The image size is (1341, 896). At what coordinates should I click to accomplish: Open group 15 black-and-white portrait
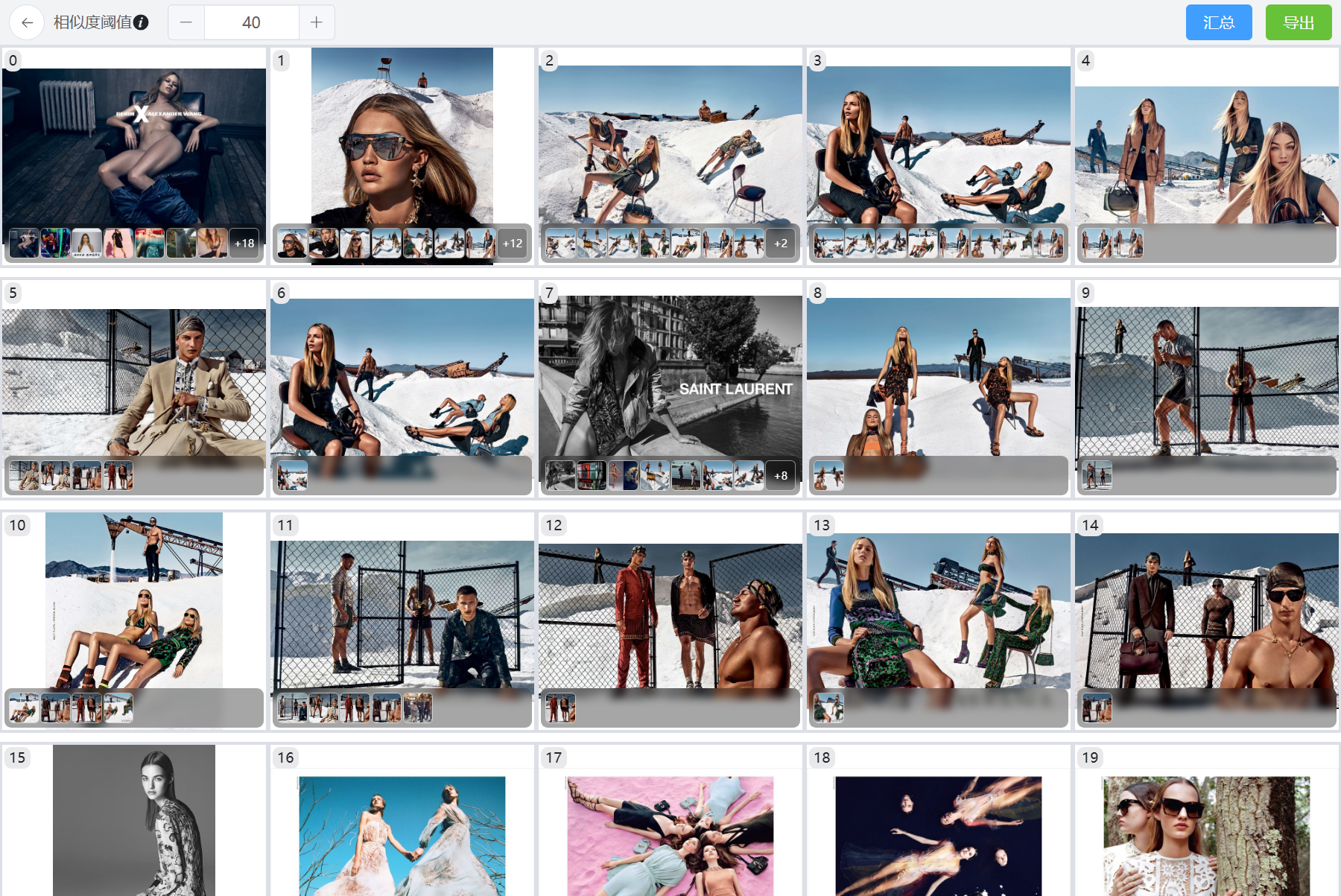[134, 820]
